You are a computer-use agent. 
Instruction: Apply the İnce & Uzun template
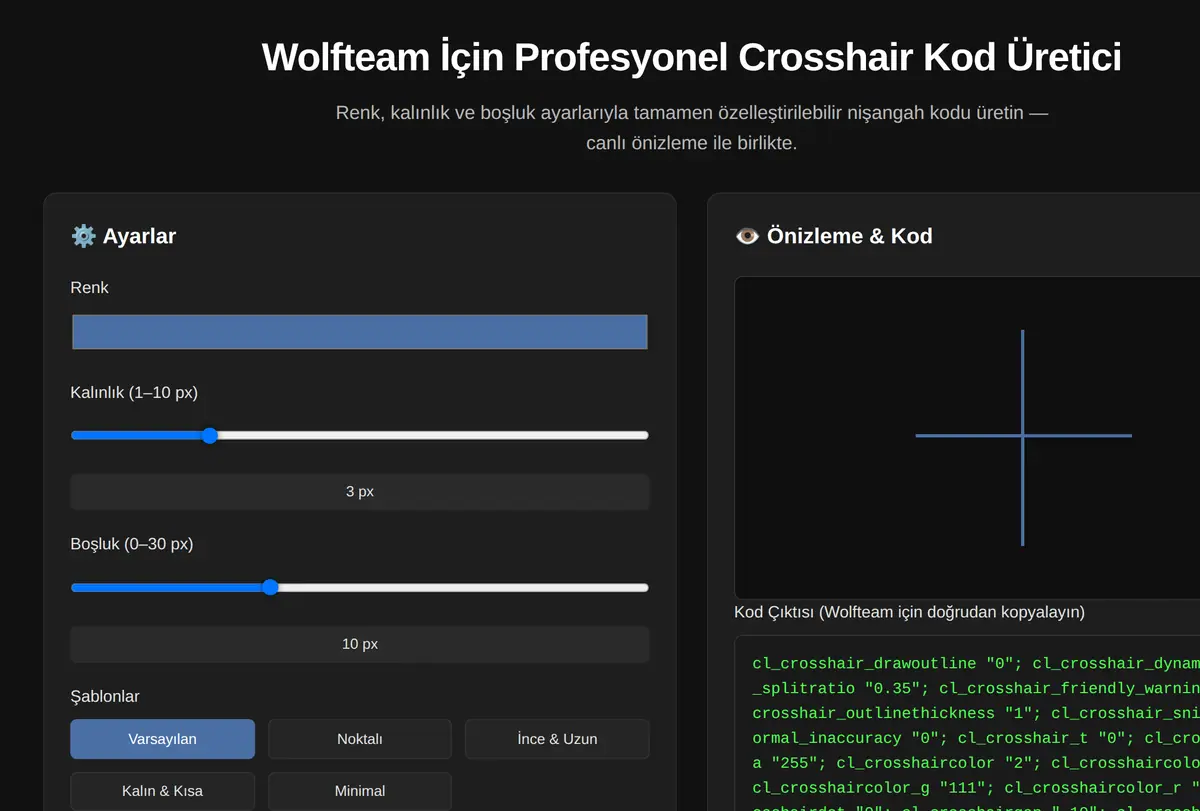pyautogui.click(x=557, y=739)
